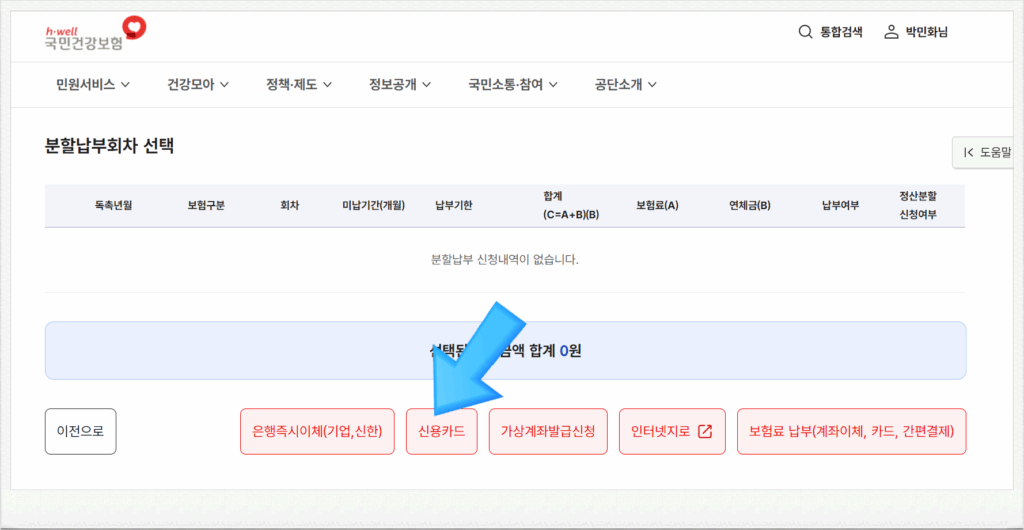Open 통합검색 search link

point(841,32)
